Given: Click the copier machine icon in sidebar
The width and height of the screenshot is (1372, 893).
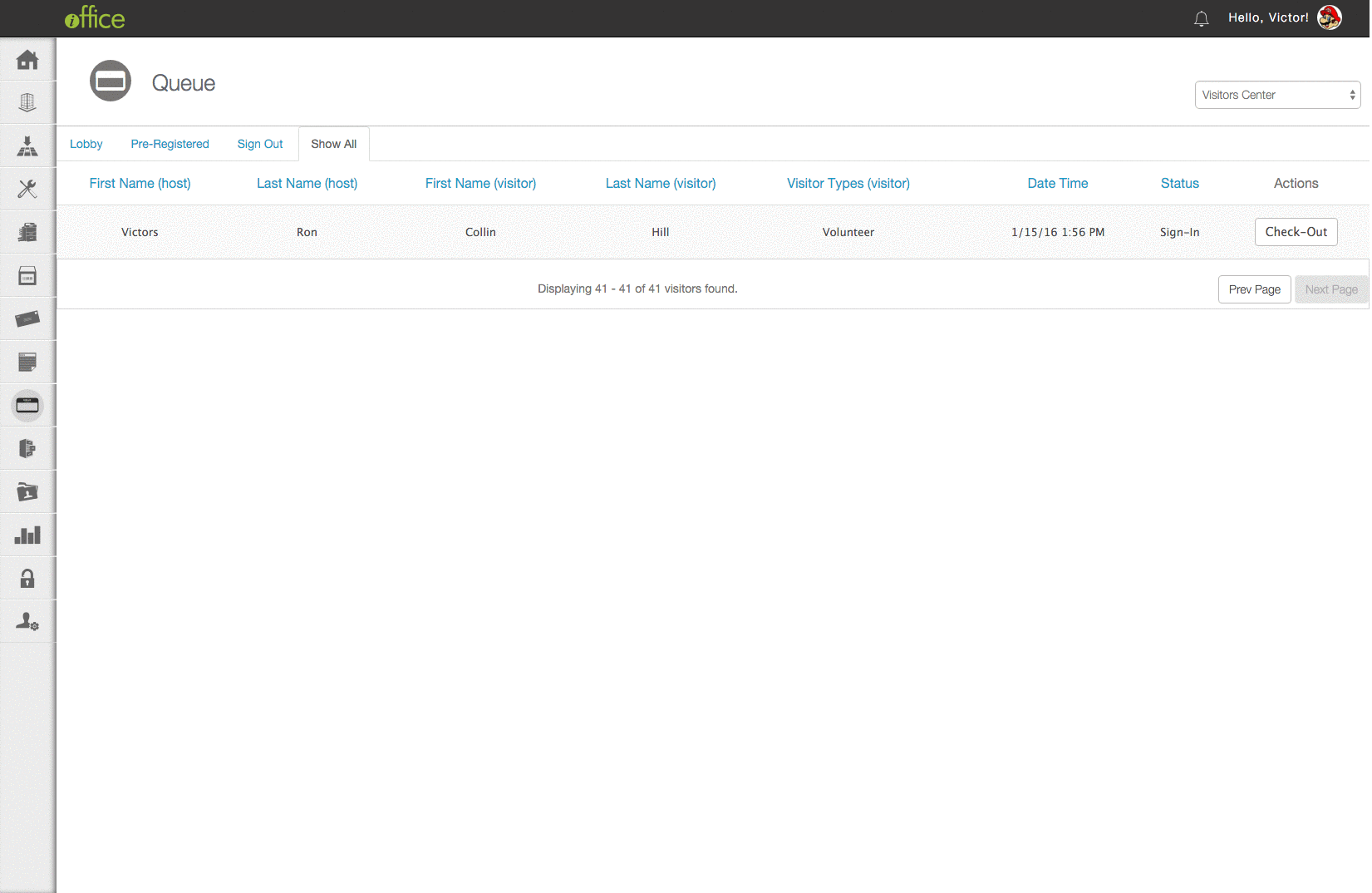Looking at the screenshot, I should 27,233.
